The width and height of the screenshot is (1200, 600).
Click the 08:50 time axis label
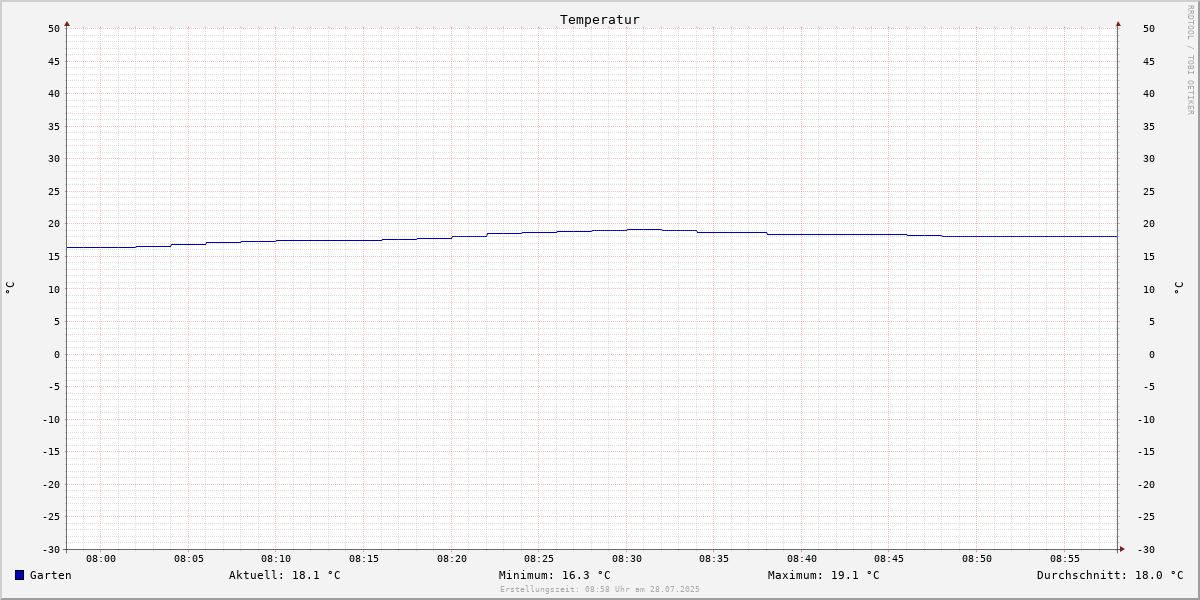click(977, 559)
